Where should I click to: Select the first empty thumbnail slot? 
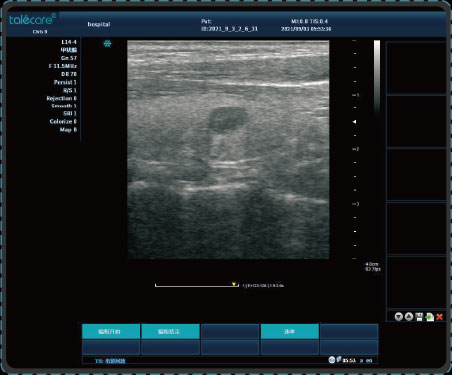(416, 68)
